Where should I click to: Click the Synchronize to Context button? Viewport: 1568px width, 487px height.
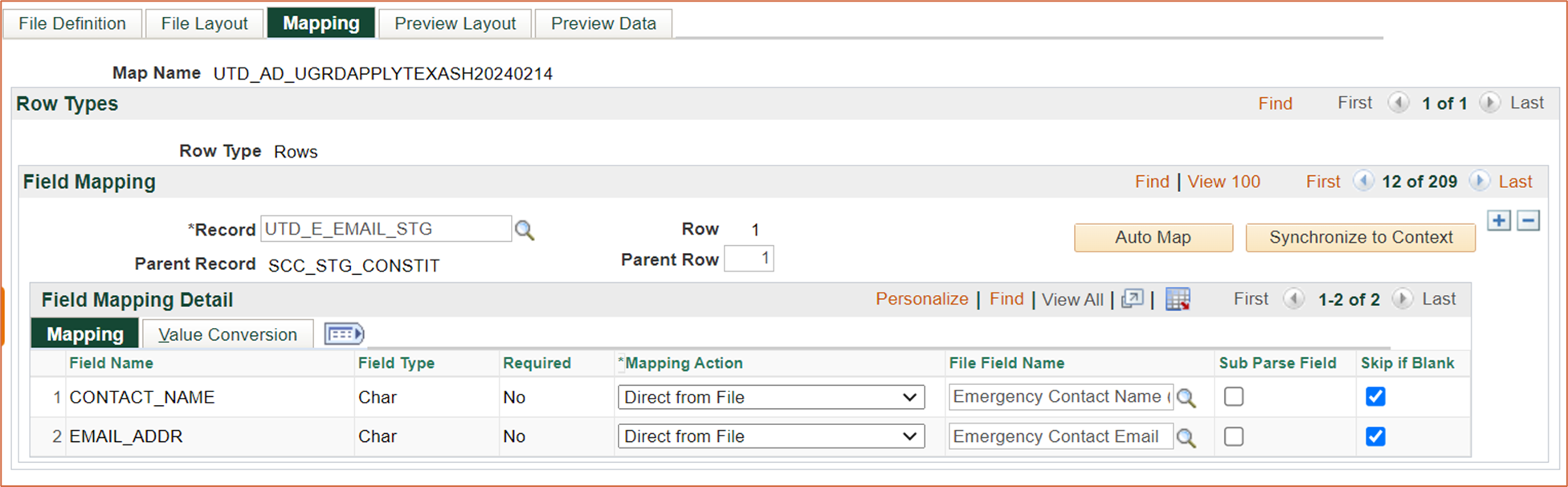pos(1361,238)
